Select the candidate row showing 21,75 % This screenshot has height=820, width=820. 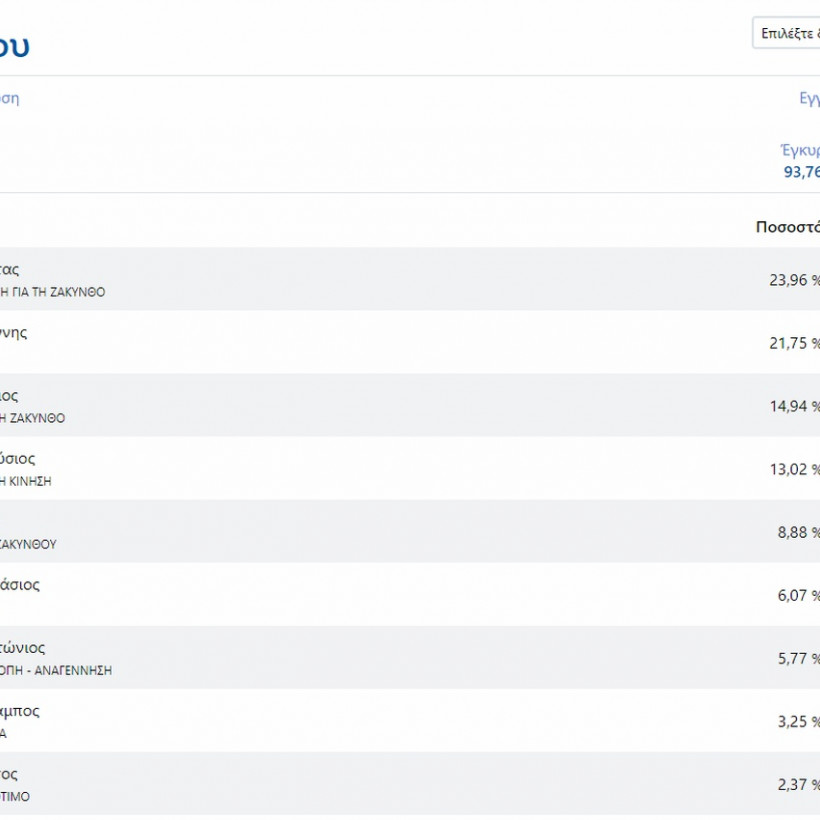tap(400, 342)
